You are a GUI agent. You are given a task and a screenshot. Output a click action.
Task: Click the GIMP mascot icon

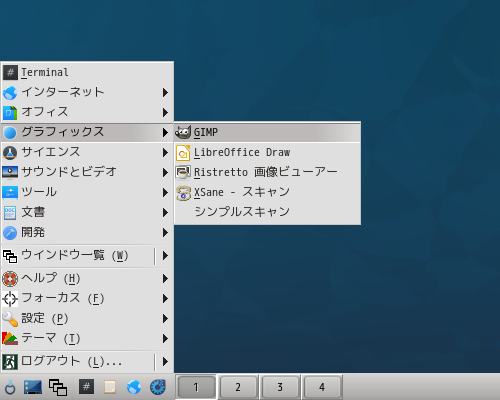tap(183, 132)
